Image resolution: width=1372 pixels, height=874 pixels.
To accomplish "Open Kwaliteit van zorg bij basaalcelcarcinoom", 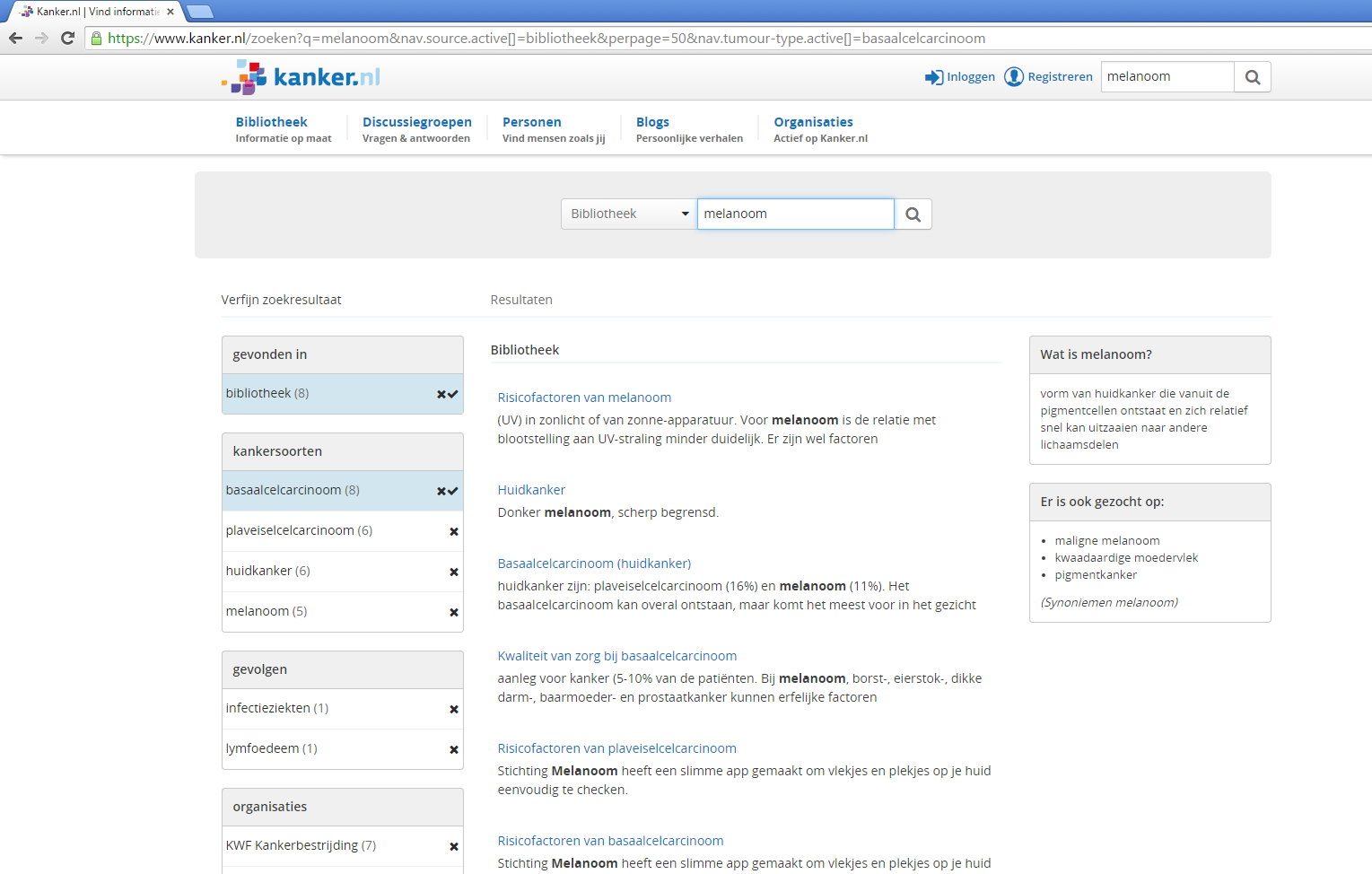I will pos(617,656).
